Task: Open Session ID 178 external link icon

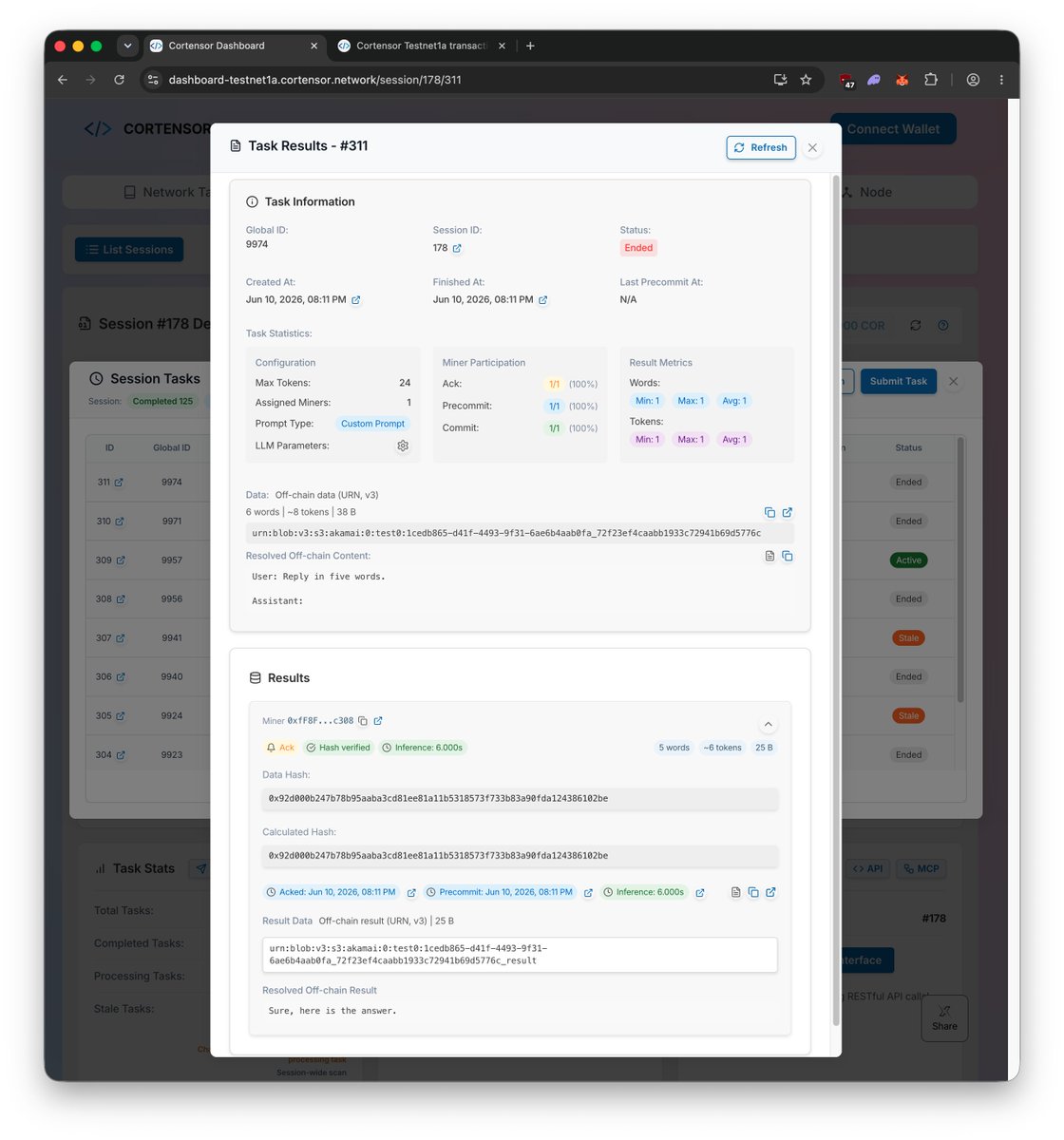Action: click(x=457, y=248)
